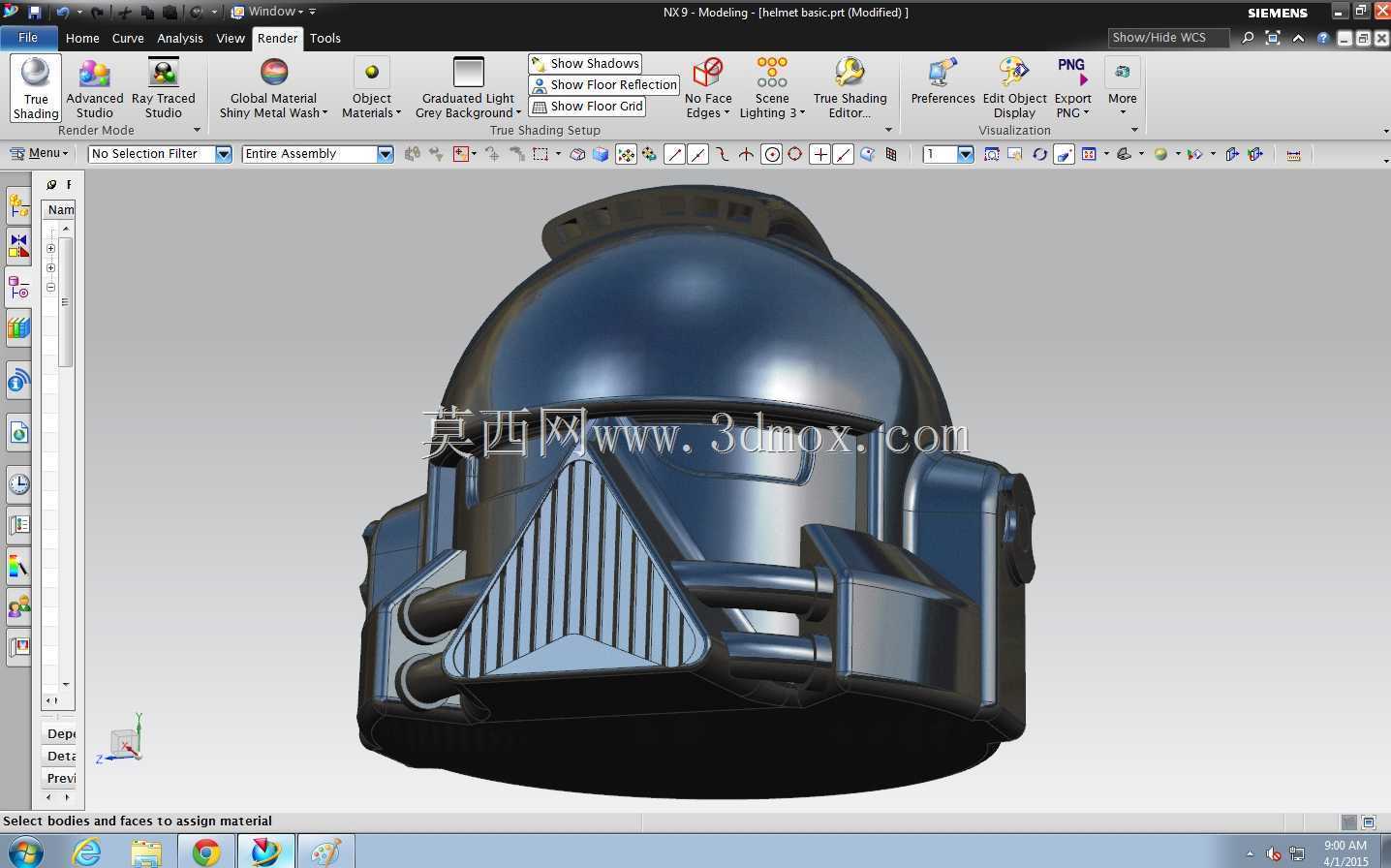Image resolution: width=1391 pixels, height=868 pixels.
Task: Open Edit Object Display tool
Action: click(x=1014, y=88)
